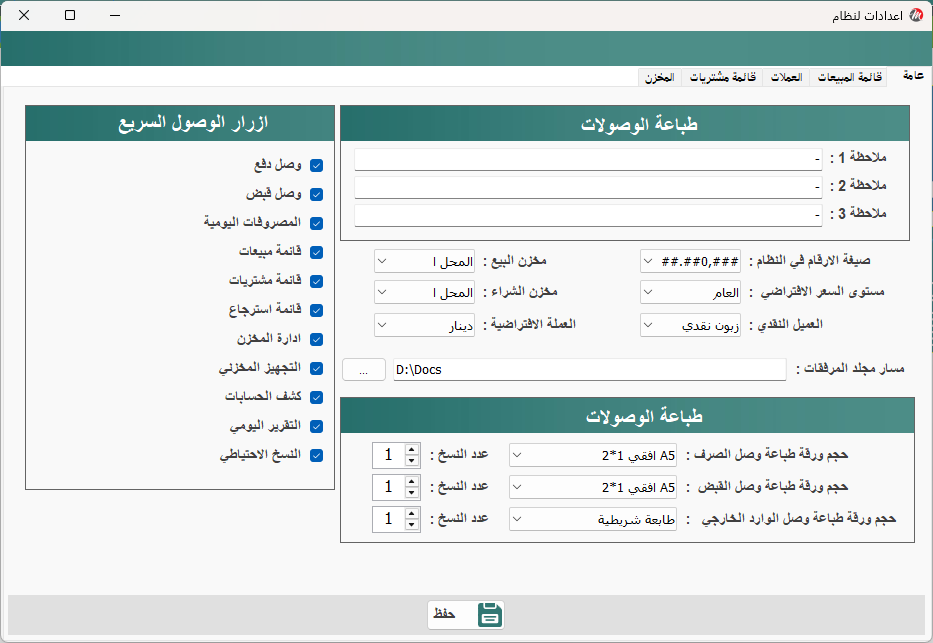Click the ملاحظة 3 text field
Screen dimensions: 933x643
pos(588,215)
